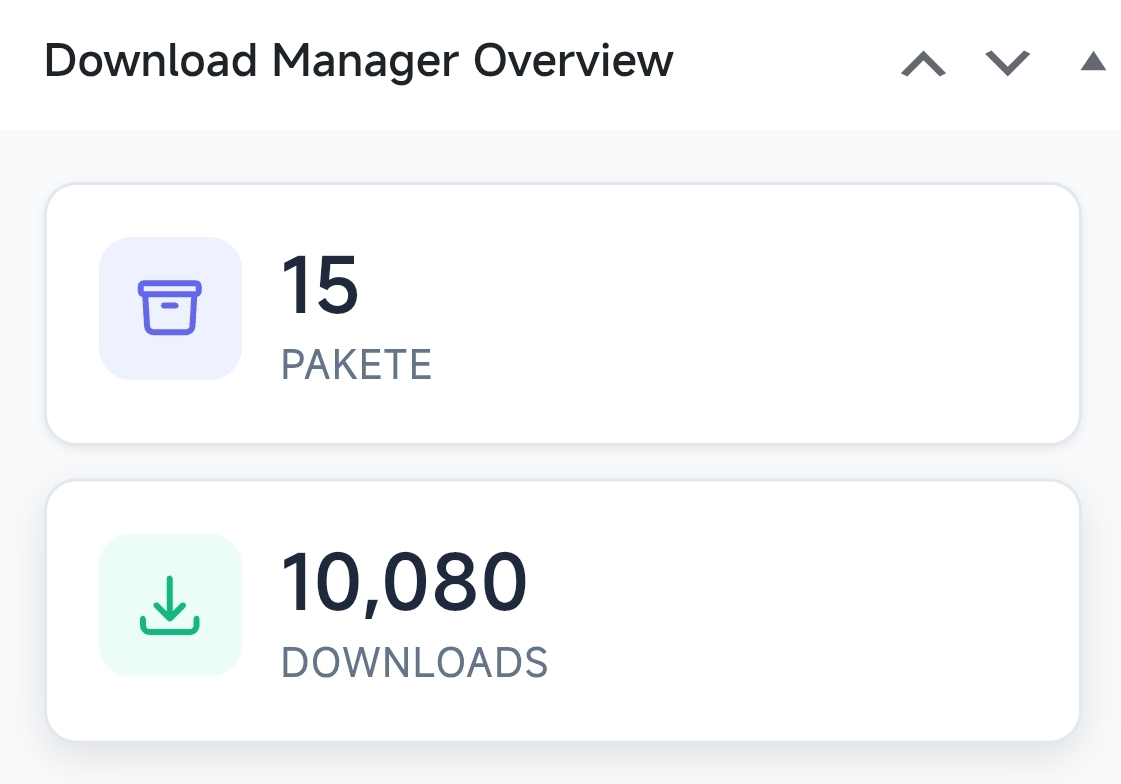Collapse the Download Manager Overview panel triangle

pos(1093,61)
